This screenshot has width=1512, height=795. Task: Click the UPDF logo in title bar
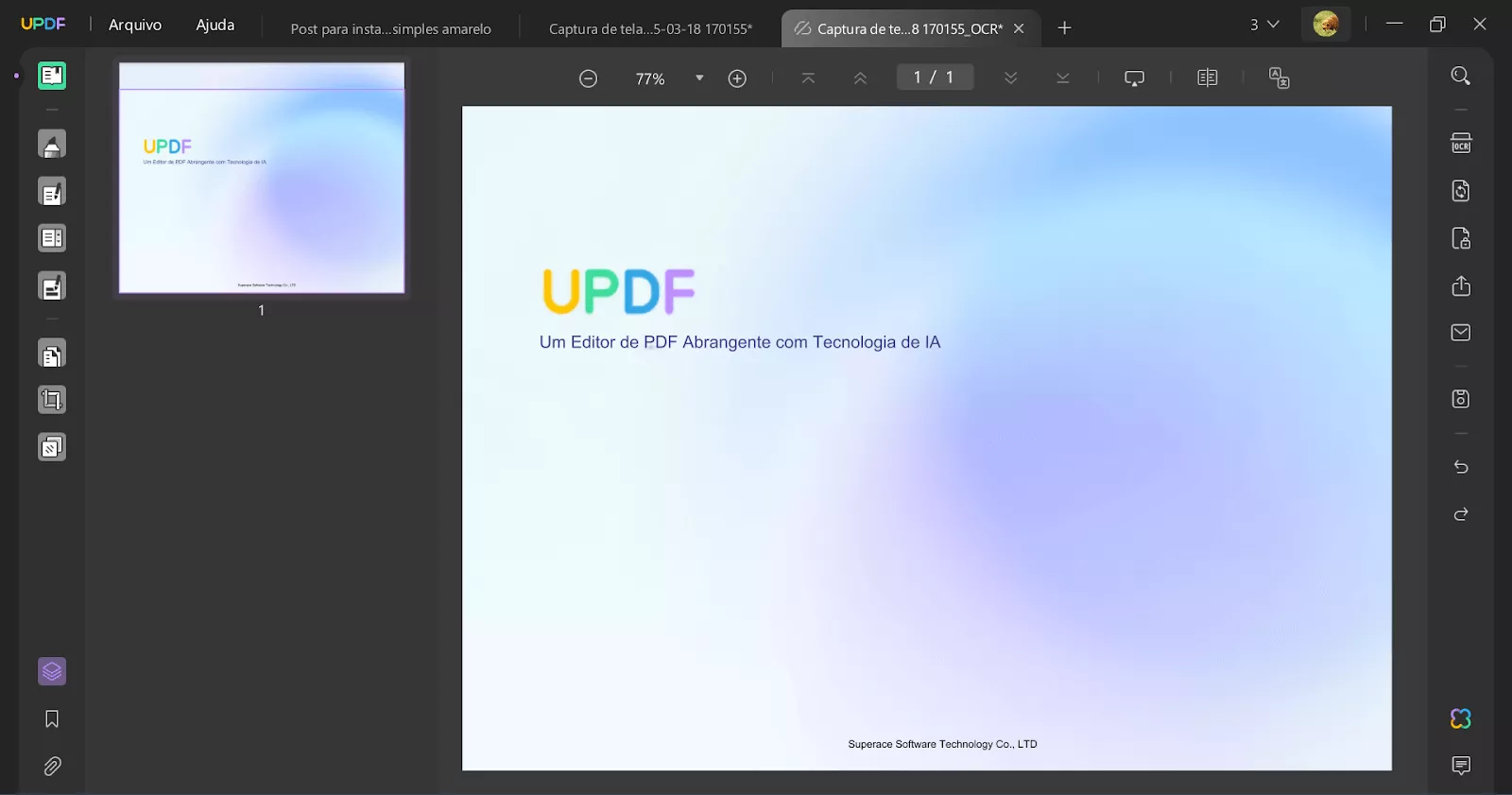coord(43,25)
